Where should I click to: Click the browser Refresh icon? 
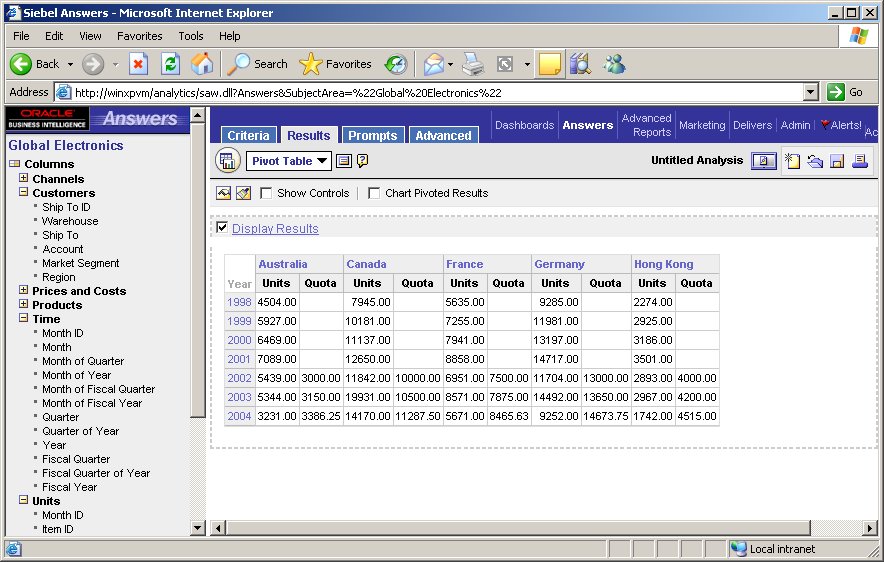pos(171,64)
